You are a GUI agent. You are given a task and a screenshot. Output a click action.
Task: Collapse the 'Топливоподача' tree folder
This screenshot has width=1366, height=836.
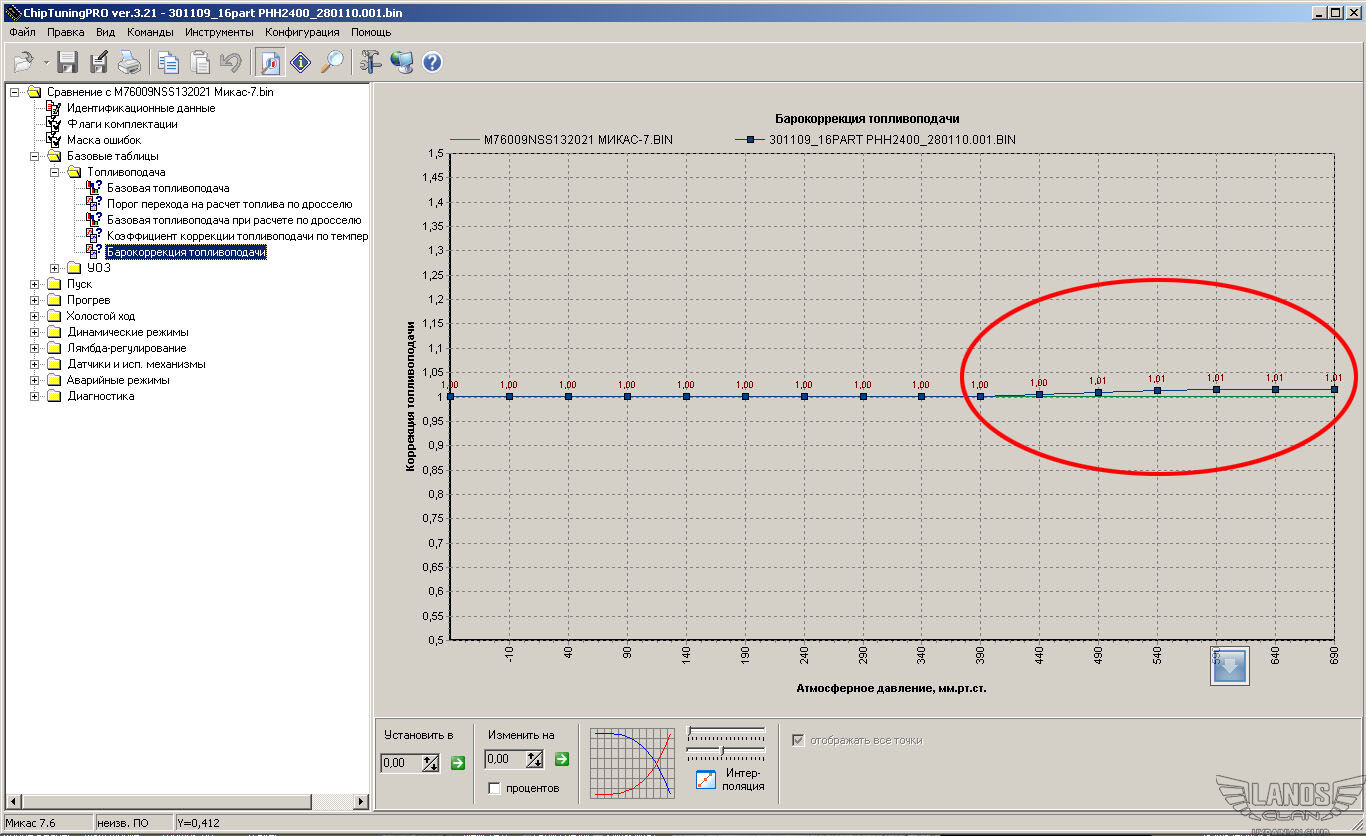tap(55, 172)
